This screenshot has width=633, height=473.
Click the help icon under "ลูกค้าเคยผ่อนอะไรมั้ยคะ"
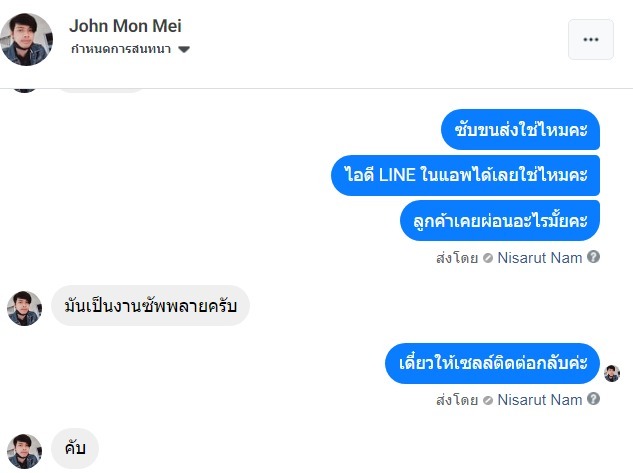(x=593, y=257)
